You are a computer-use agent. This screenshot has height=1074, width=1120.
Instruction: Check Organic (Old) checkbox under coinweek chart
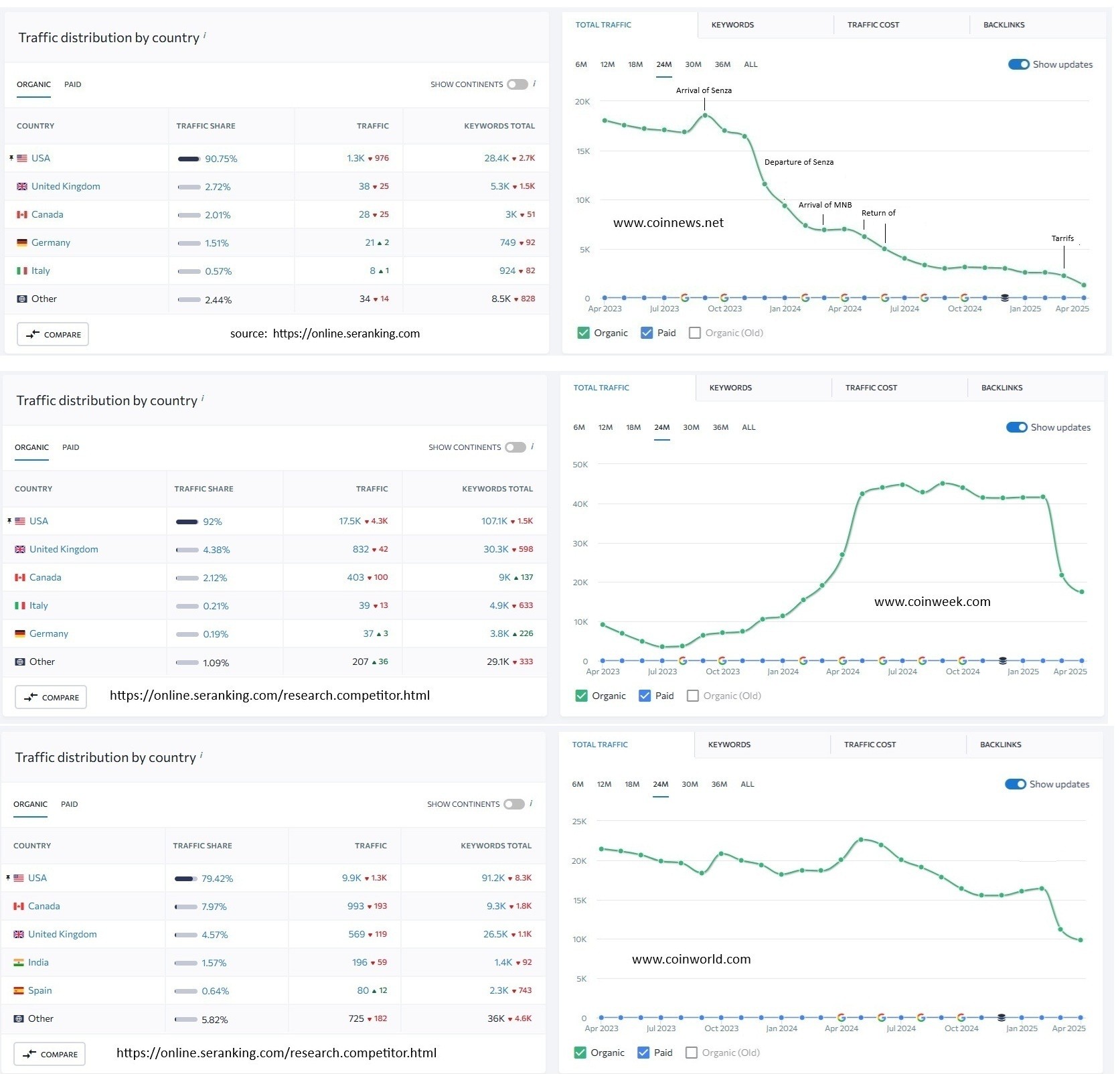tap(692, 696)
